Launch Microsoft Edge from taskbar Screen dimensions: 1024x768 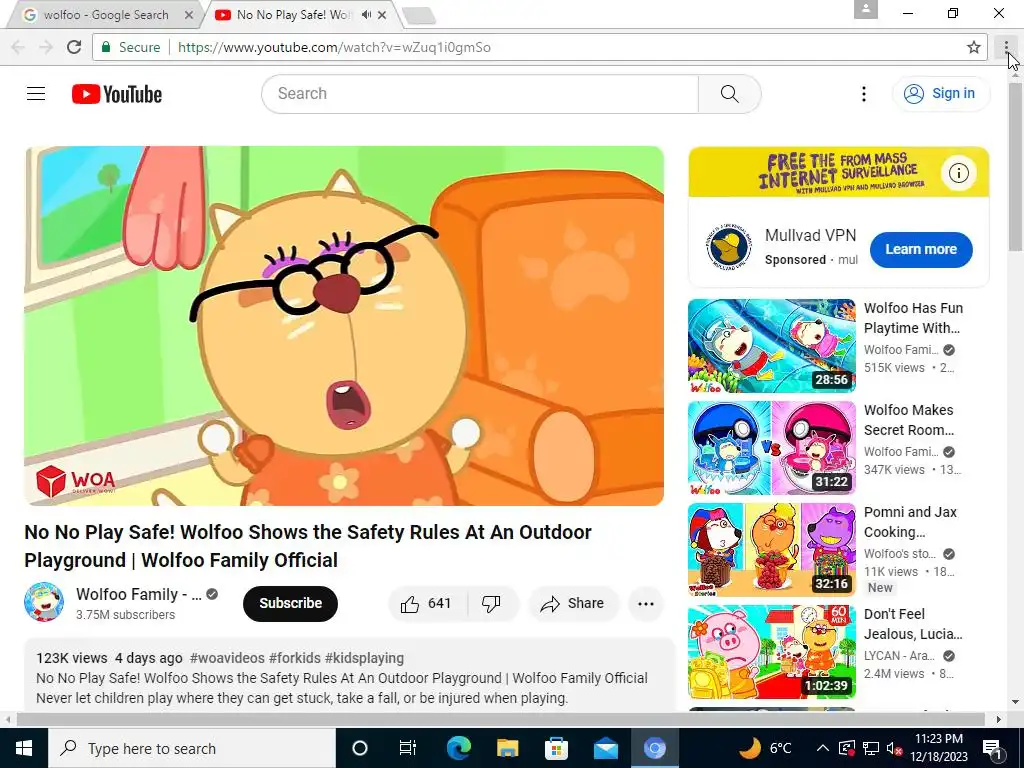coord(458,748)
